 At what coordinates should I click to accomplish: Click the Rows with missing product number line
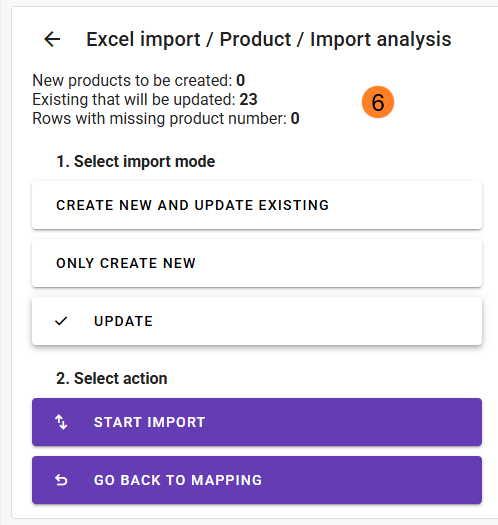coord(166,119)
